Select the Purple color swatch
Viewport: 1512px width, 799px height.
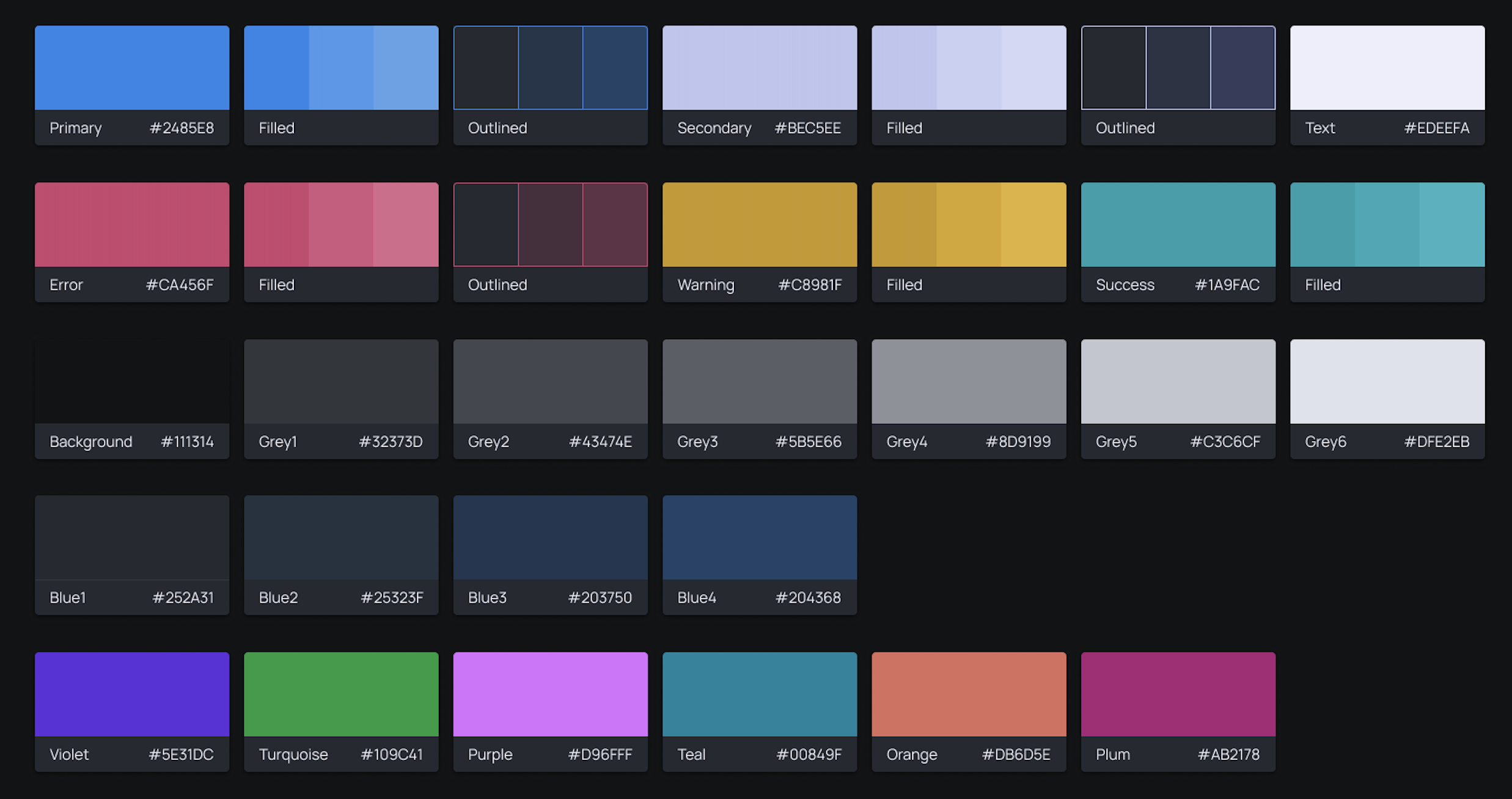[x=551, y=695]
